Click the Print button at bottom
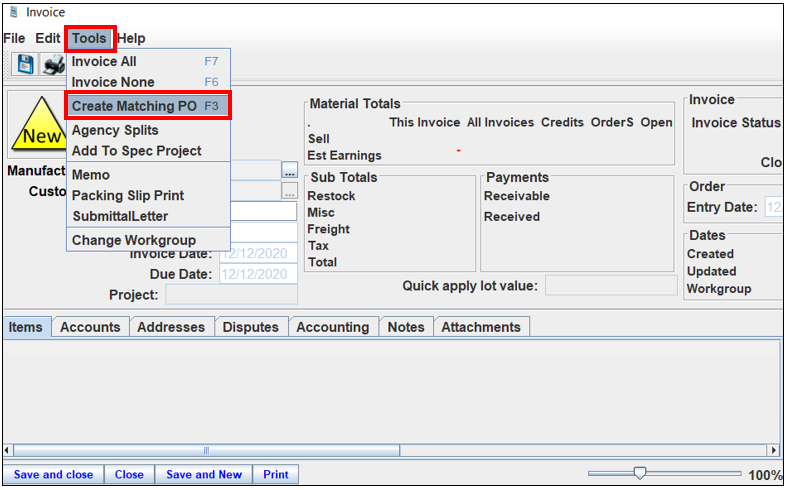This screenshot has height=490, width=788. tap(276, 474)
